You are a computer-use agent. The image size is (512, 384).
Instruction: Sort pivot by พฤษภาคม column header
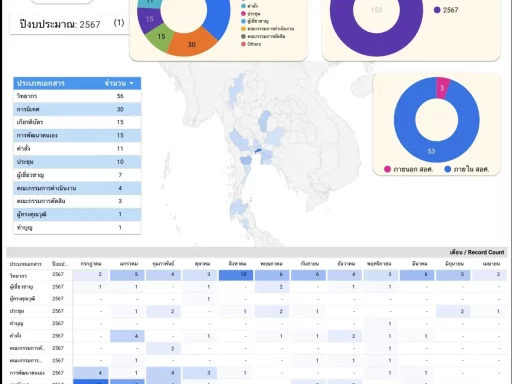tap(272, 264)
